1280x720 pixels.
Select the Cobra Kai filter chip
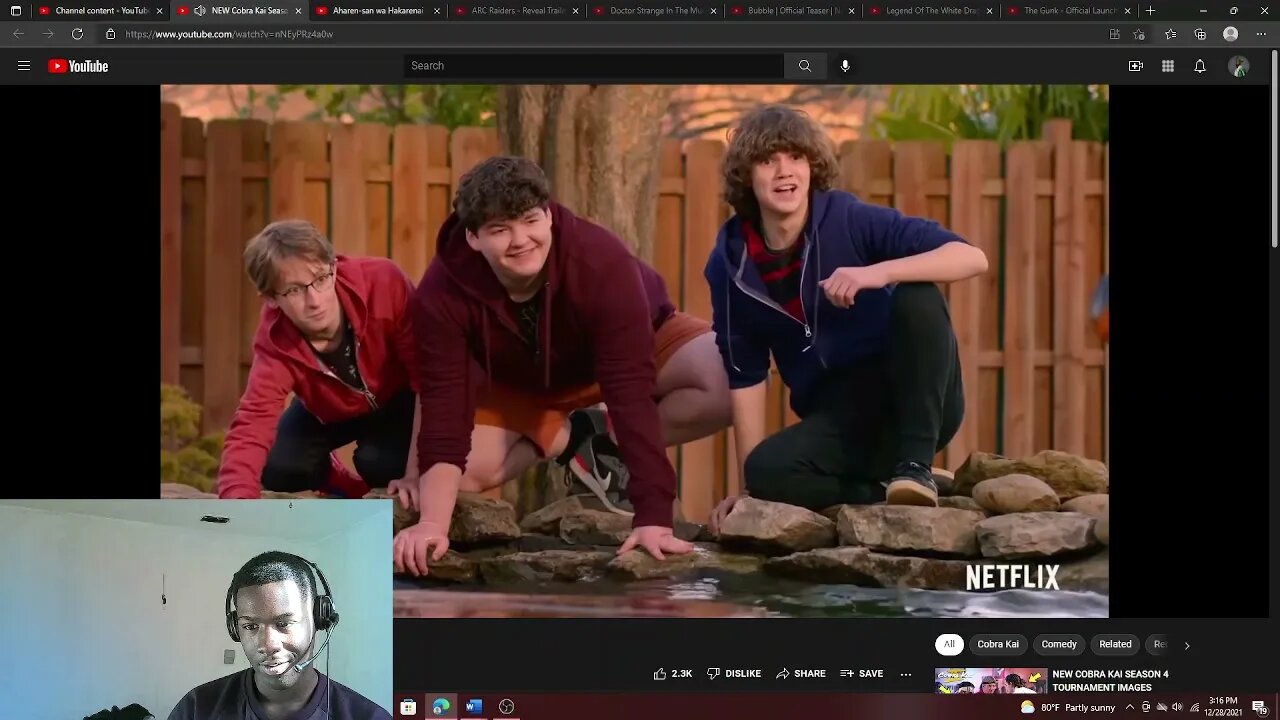coord(998,645)
